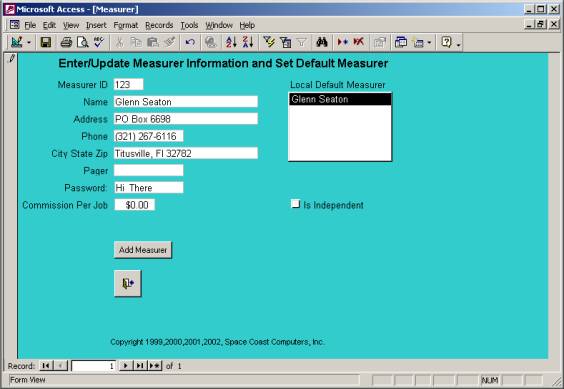This screenshot has height=389, width=564.
Task: Click the record number box
Action: click(93, 366)
